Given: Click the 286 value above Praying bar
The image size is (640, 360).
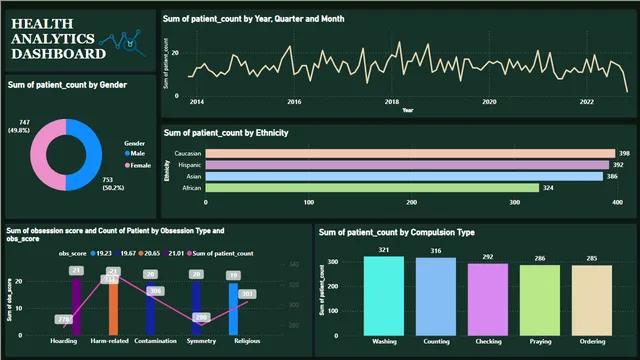Looking at the screenshot, I should click(x=540, y=258).
